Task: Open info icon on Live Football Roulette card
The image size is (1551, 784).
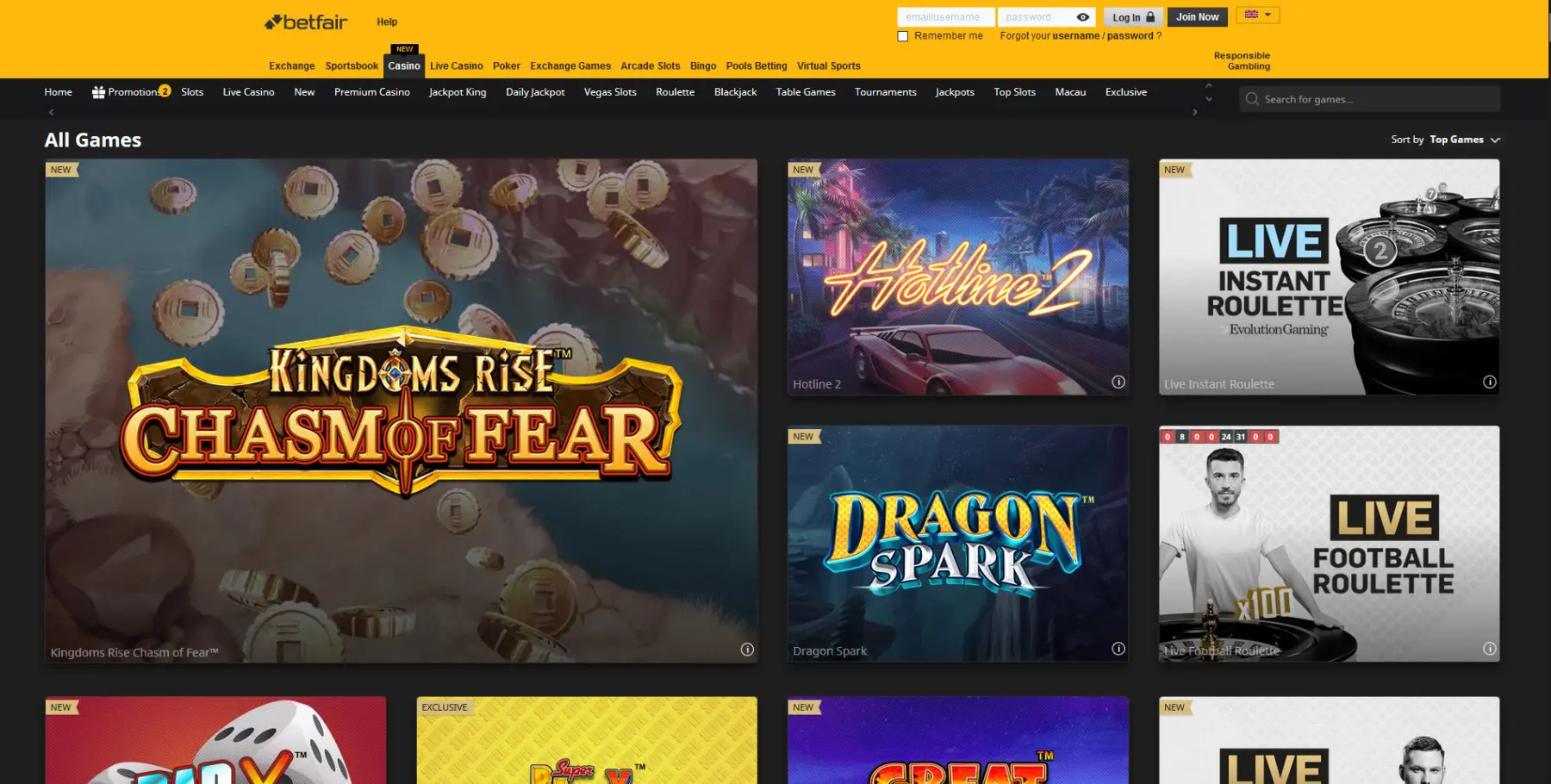Action: (1490, 649)
